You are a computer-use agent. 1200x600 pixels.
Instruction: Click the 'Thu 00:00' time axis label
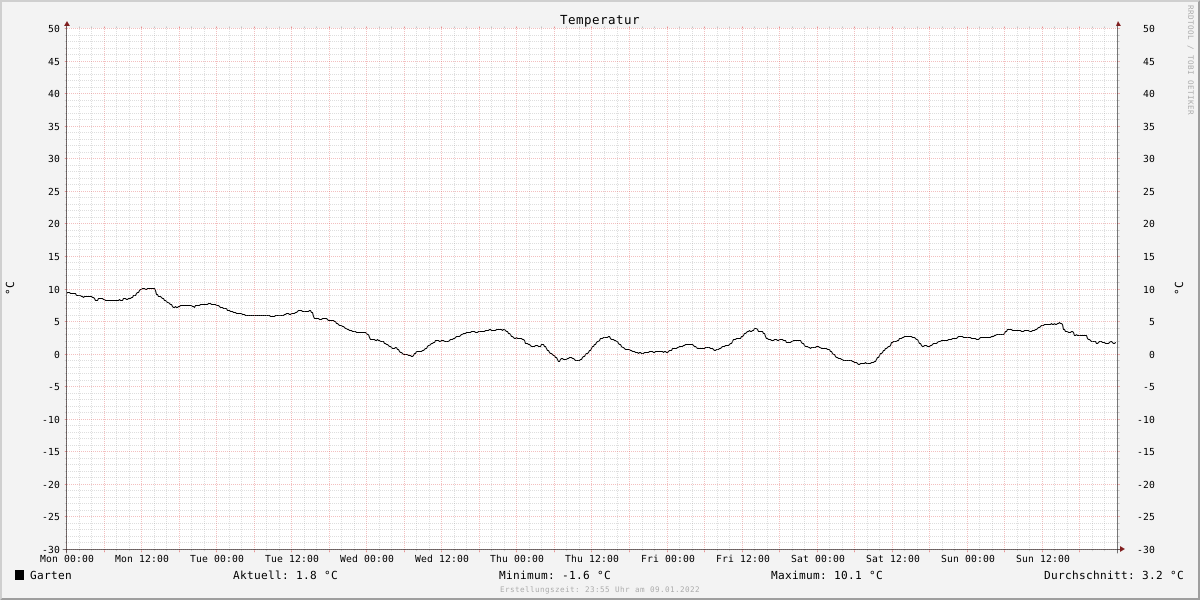(517, 559)
